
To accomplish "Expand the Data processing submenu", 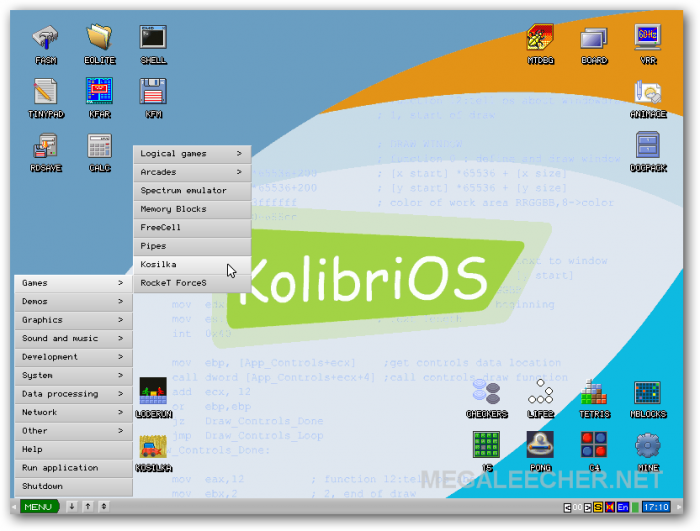I will coord(74,394).
